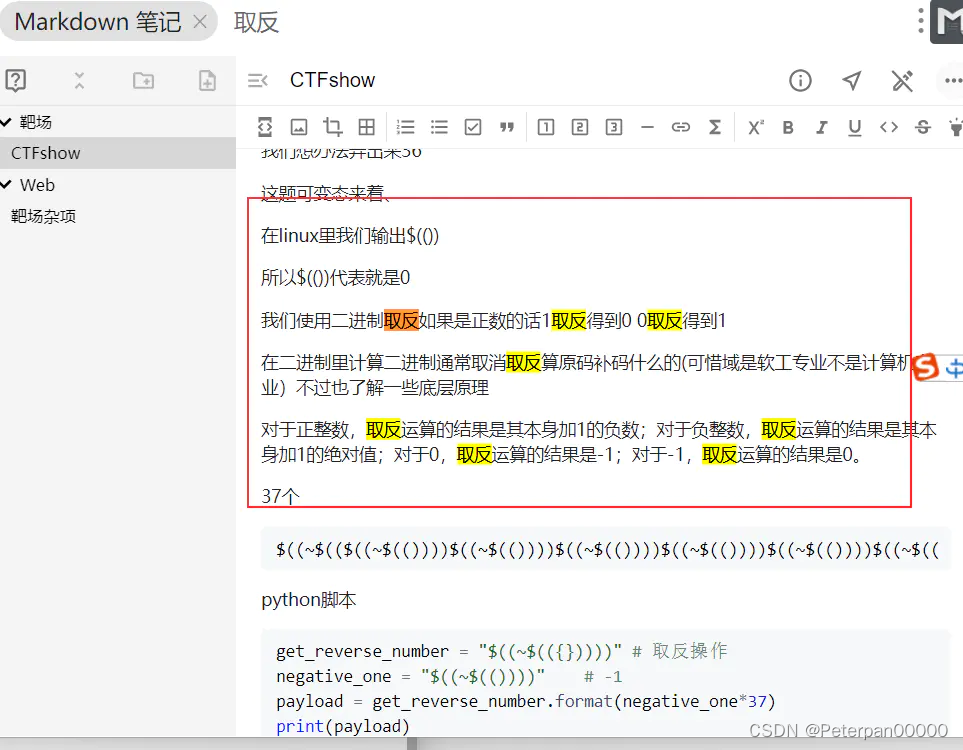The image size is (963, 750).
Task: Switch to the Markdown 笔记 tab
Action: 98,22
